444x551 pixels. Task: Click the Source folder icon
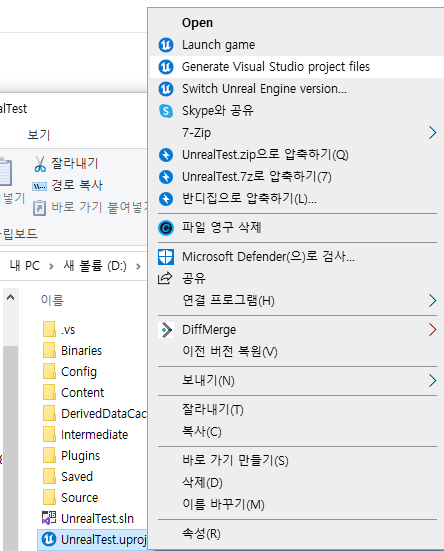[49, 498]
